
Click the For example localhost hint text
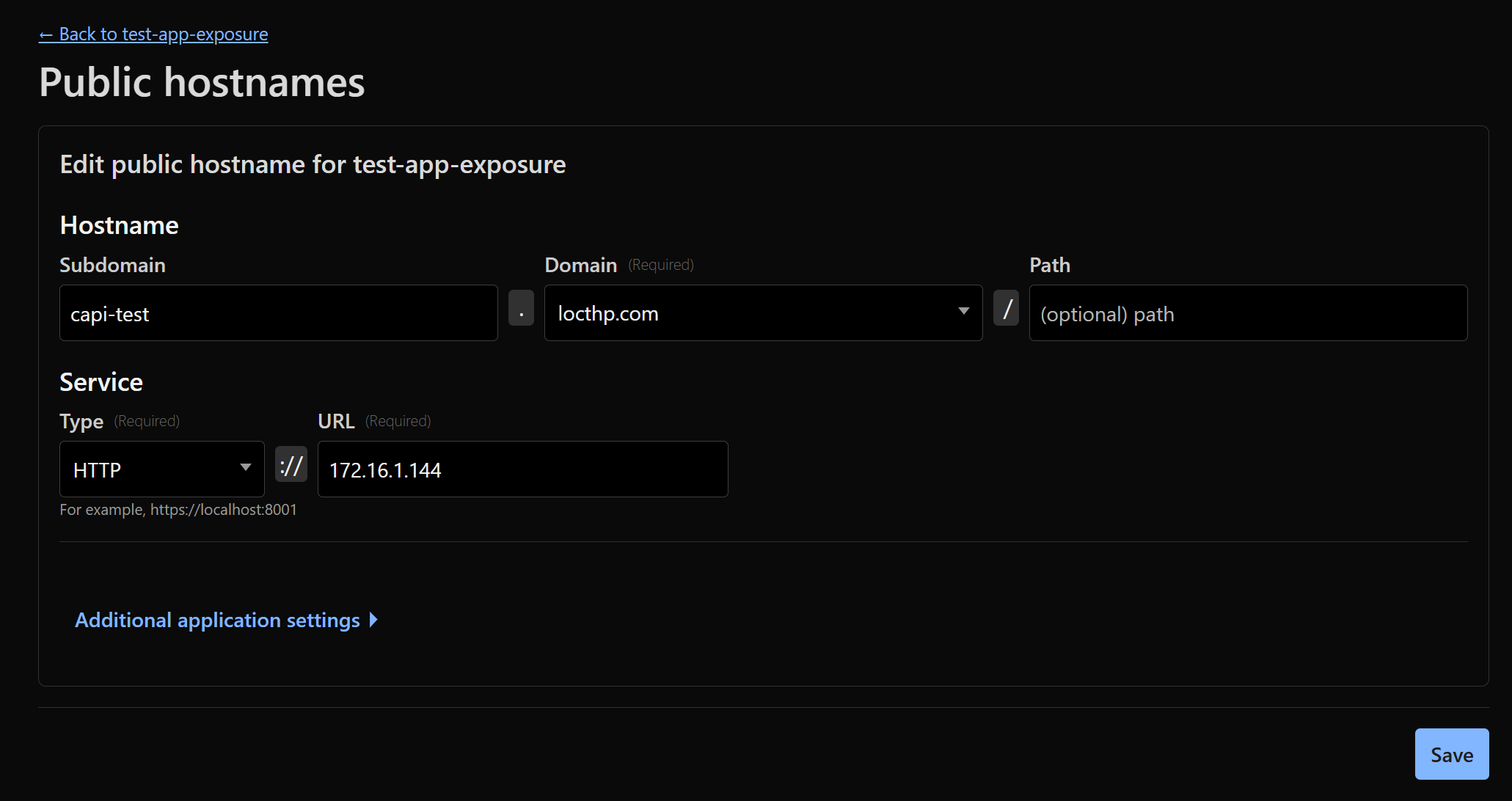tap(178, 510)
